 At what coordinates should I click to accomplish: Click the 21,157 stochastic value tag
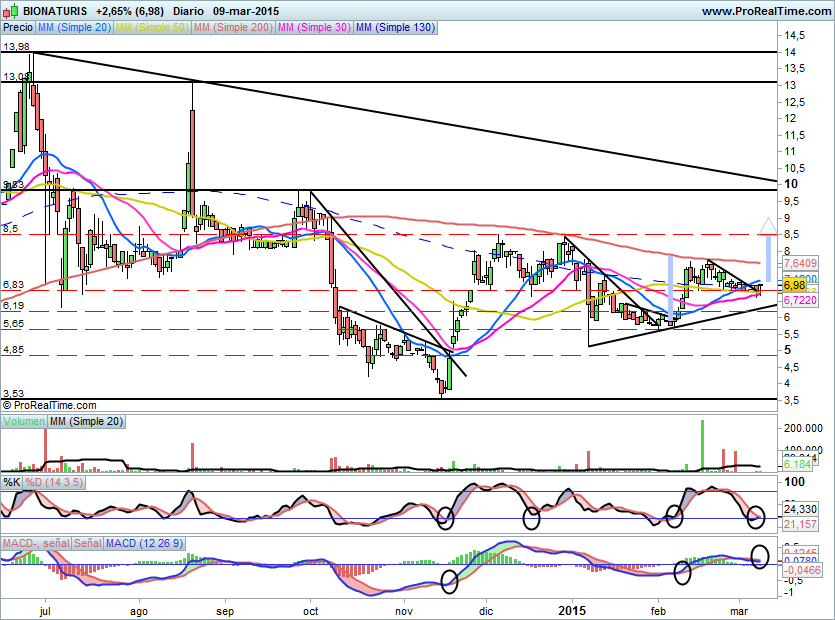[x=800, y=524]
